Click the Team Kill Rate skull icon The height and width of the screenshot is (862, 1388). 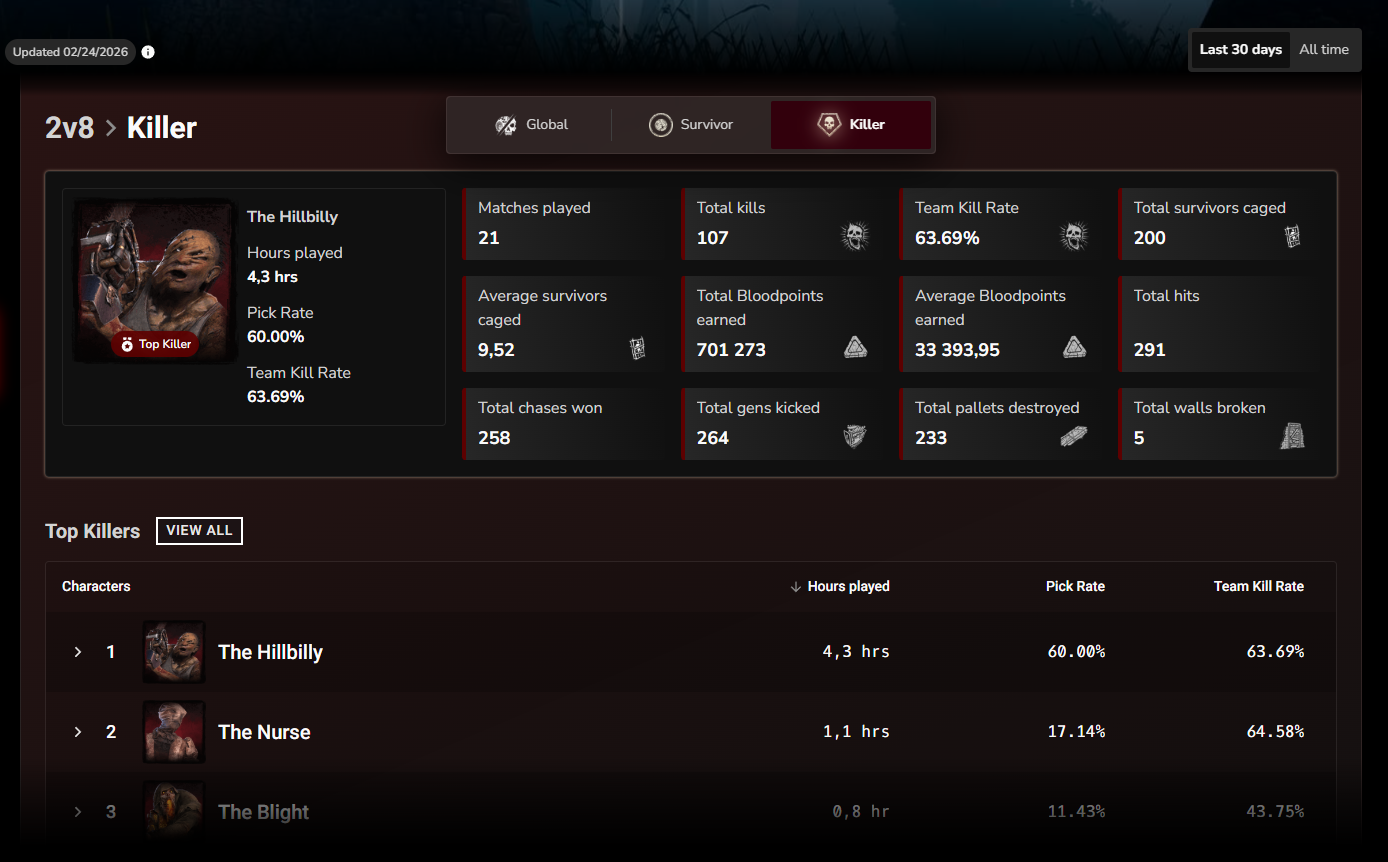coord(1073,237)
